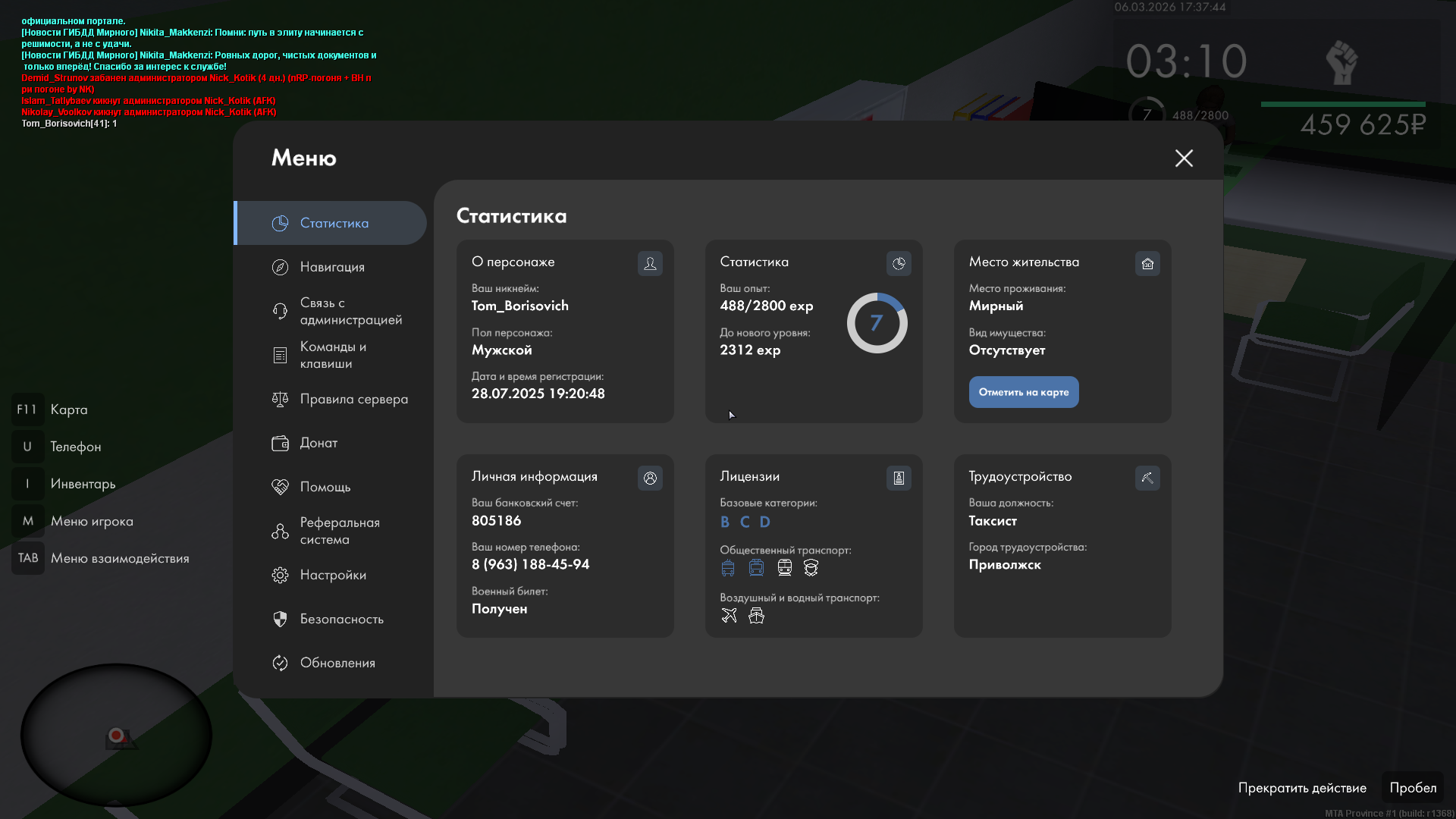This screenshot has width=1456, height=819.
Task: Open the Безопасность section
Action: point(341,619)
